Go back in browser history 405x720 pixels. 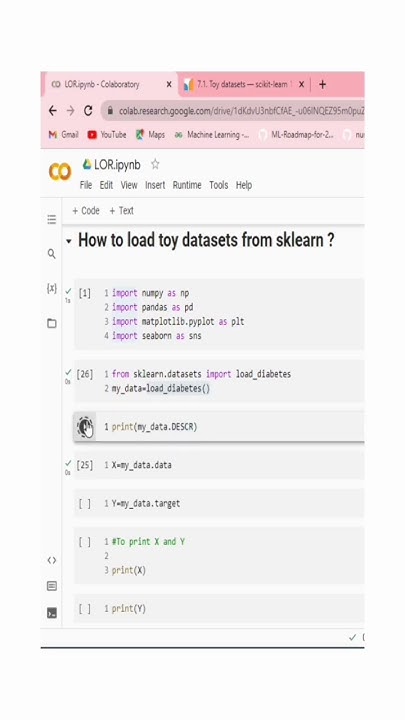[52, 111]
